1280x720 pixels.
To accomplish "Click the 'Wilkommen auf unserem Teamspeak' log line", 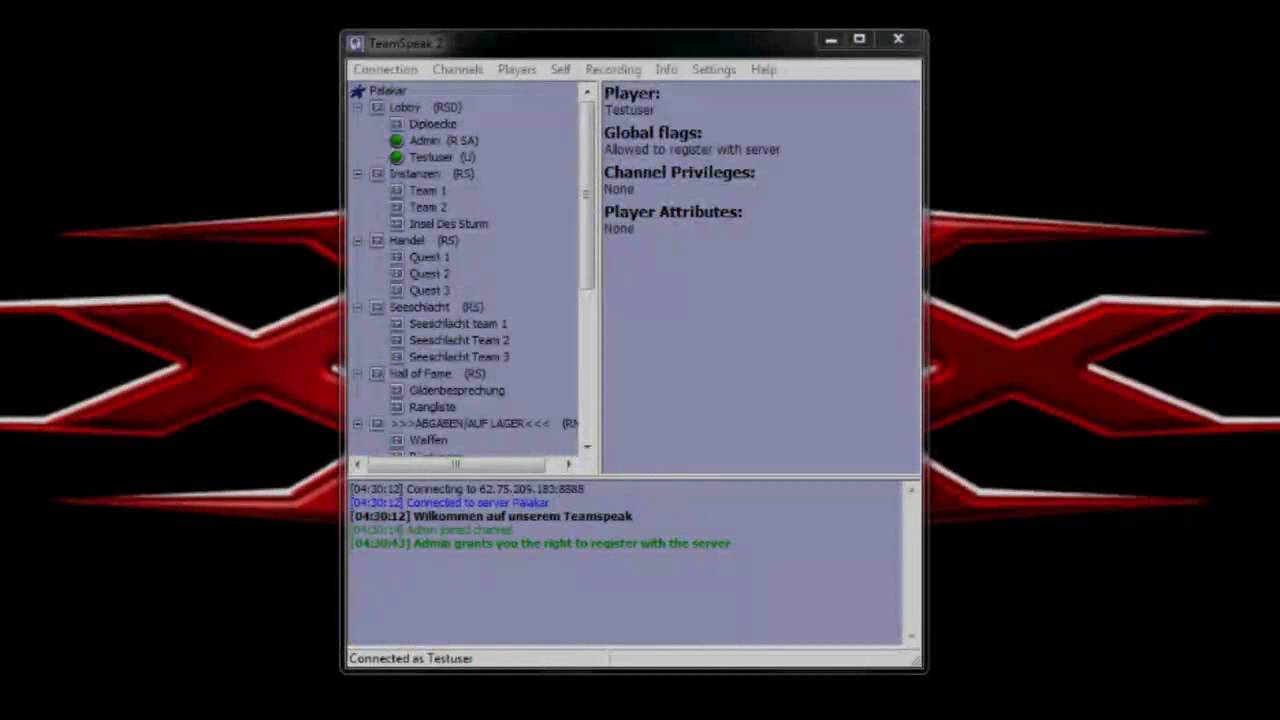I will click(x=492, y=516).
